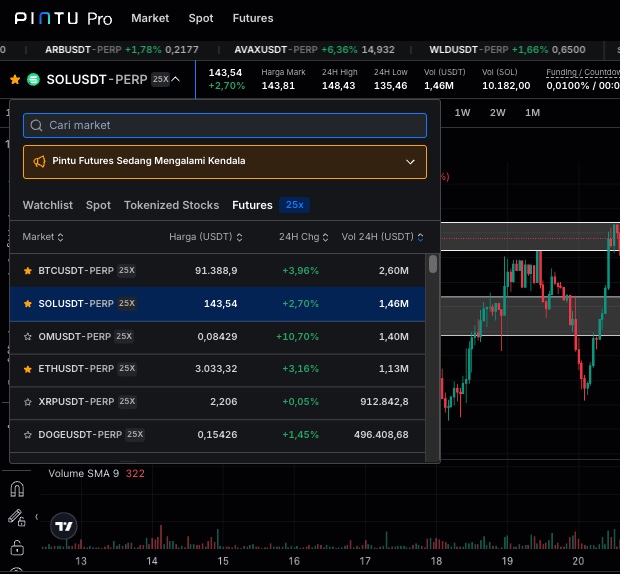Open the Watchlist tab
620x574 pixels.
[x=48, y=205]
